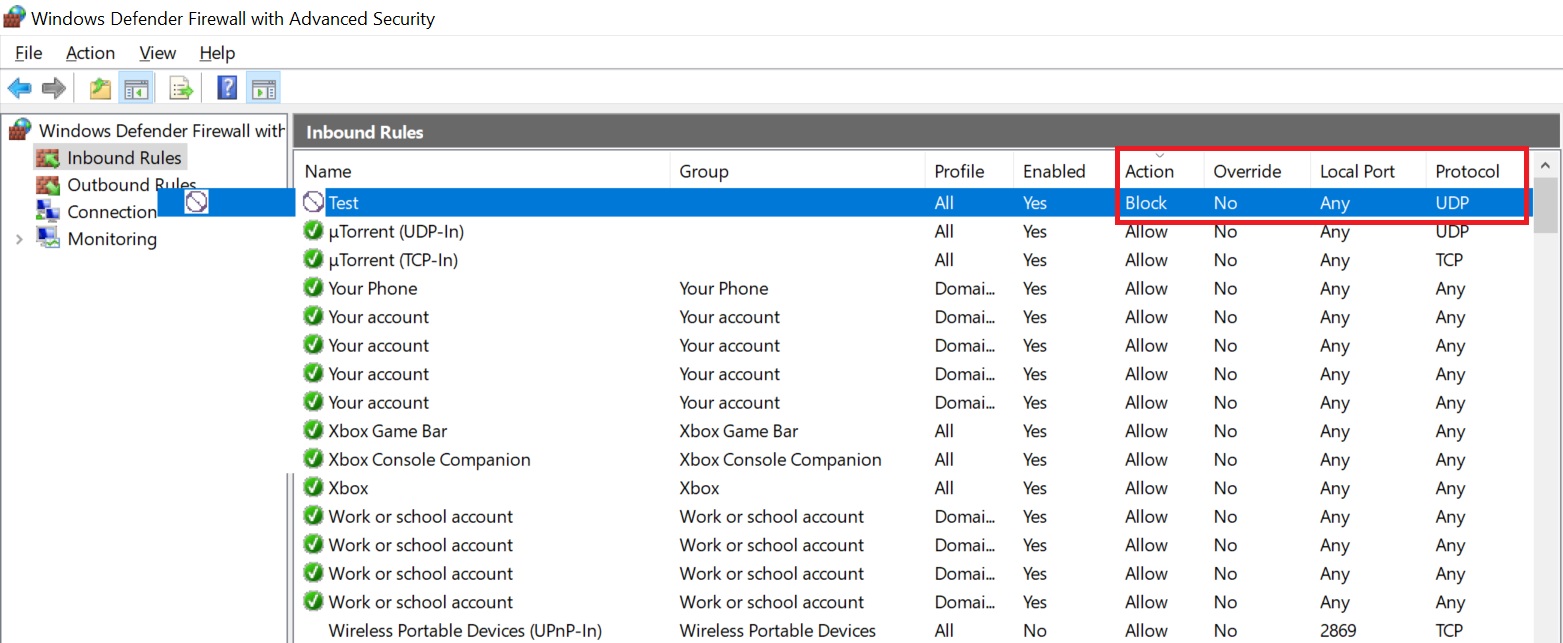Screen dimensions: 1563x643
Task: Expand the Monitoring tree node
Action: pyautogui.click(x=19, y=239)
